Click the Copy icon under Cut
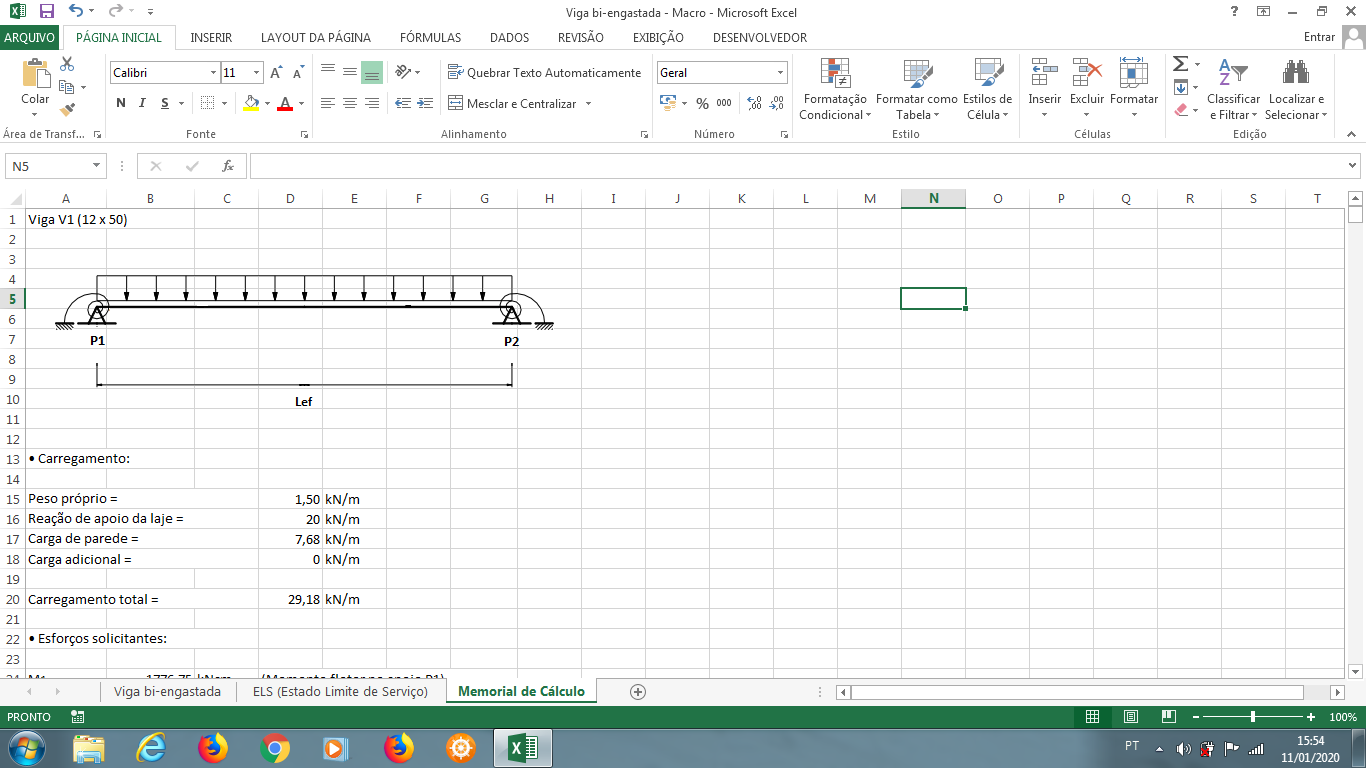Viewport: 1366px width, 768px height. coord(67,87)
